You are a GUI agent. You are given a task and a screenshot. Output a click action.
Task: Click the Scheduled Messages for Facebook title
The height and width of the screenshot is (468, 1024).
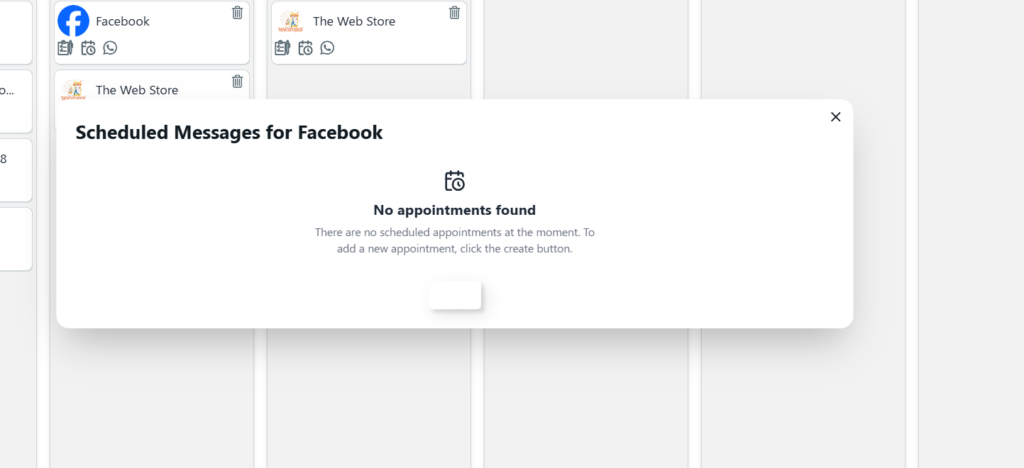pyautogui.click(x=229, y=133)
